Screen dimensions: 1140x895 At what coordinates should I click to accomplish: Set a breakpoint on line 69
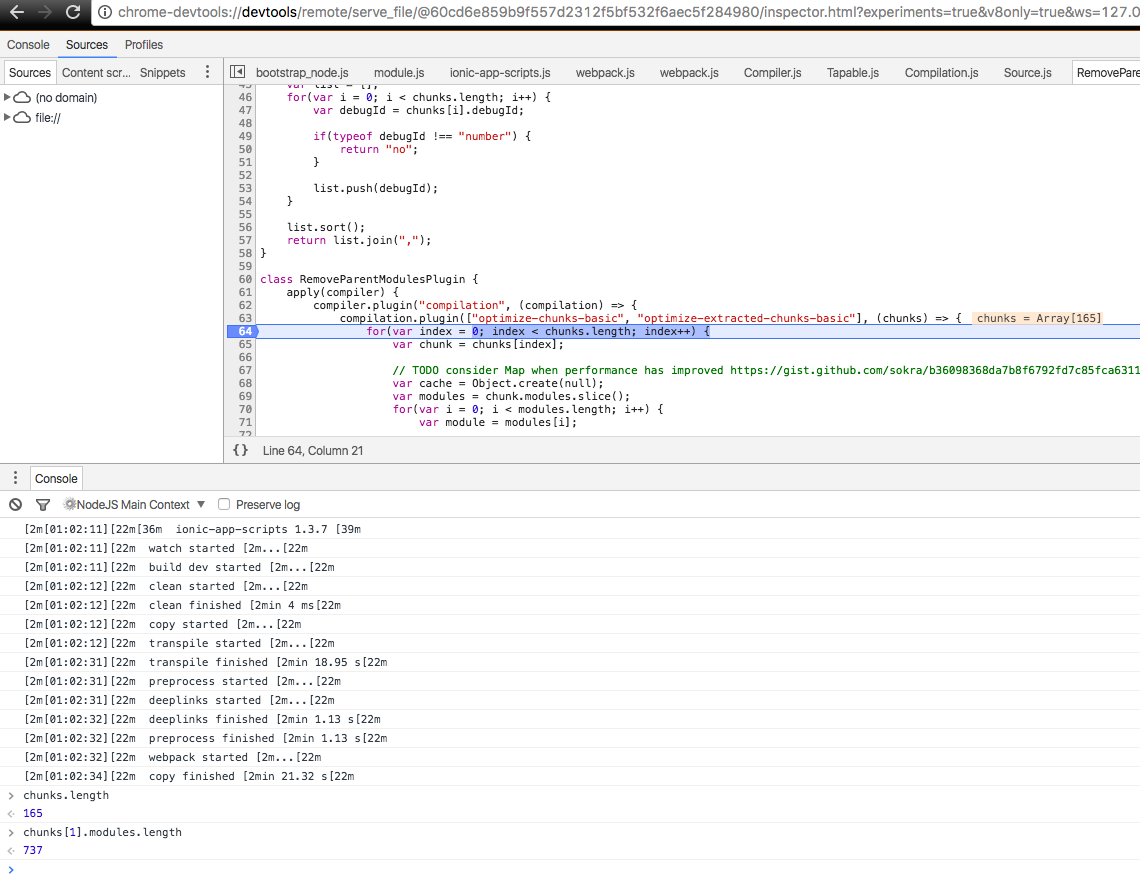[x=245, y=396]
